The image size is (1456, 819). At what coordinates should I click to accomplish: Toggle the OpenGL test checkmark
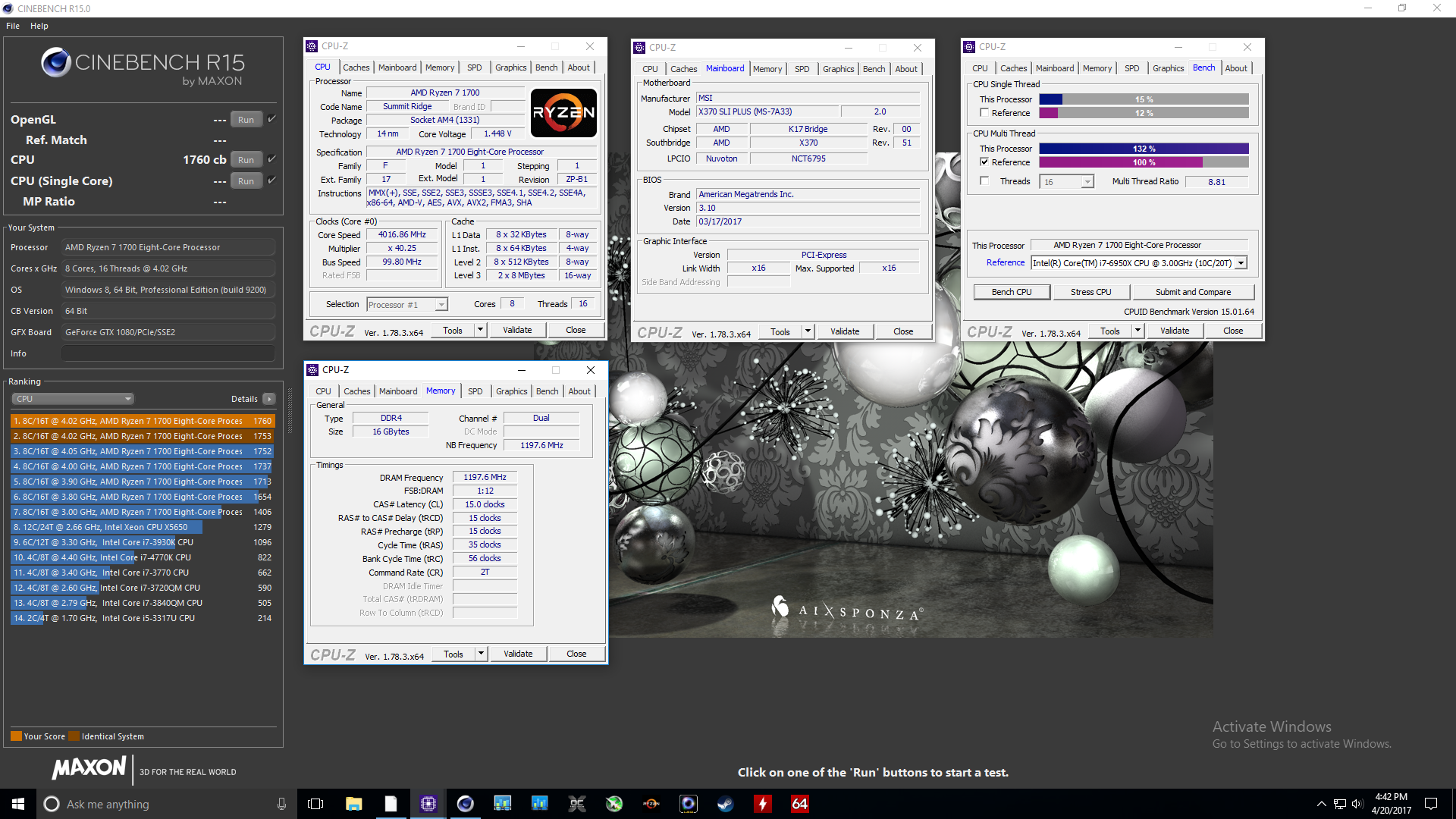click(271, 119)
